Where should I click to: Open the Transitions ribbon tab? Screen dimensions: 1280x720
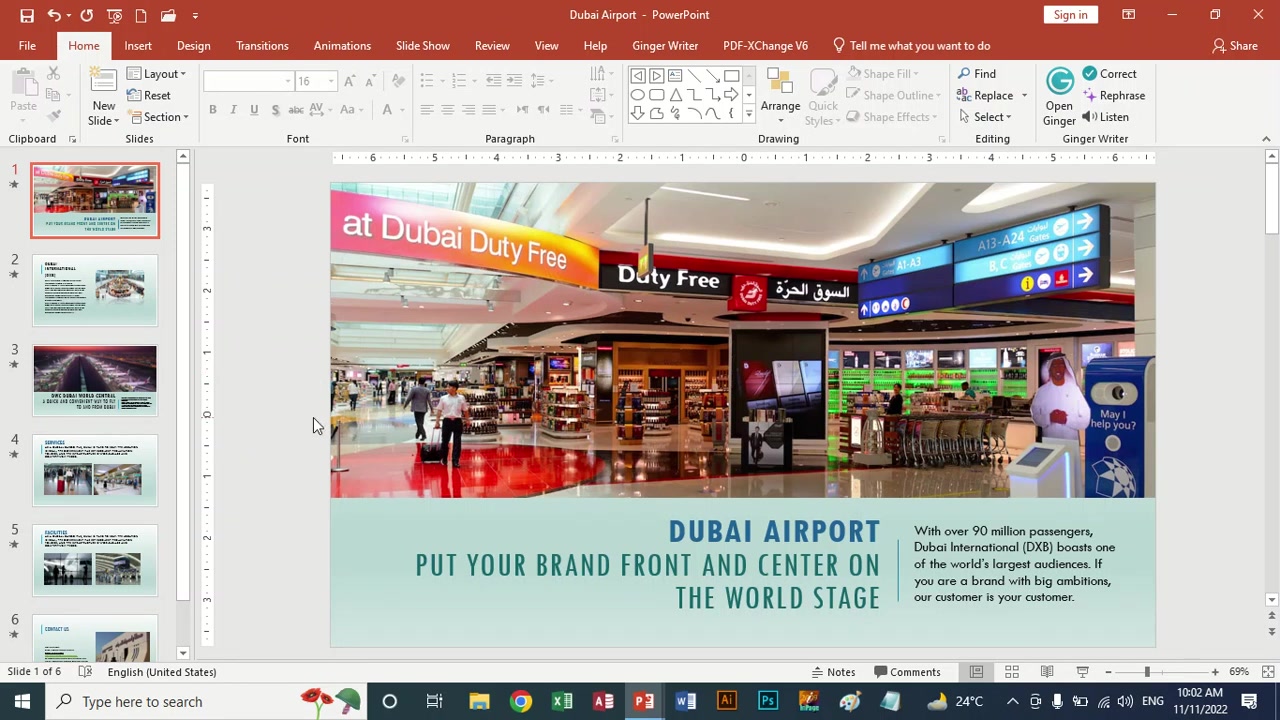262,46
